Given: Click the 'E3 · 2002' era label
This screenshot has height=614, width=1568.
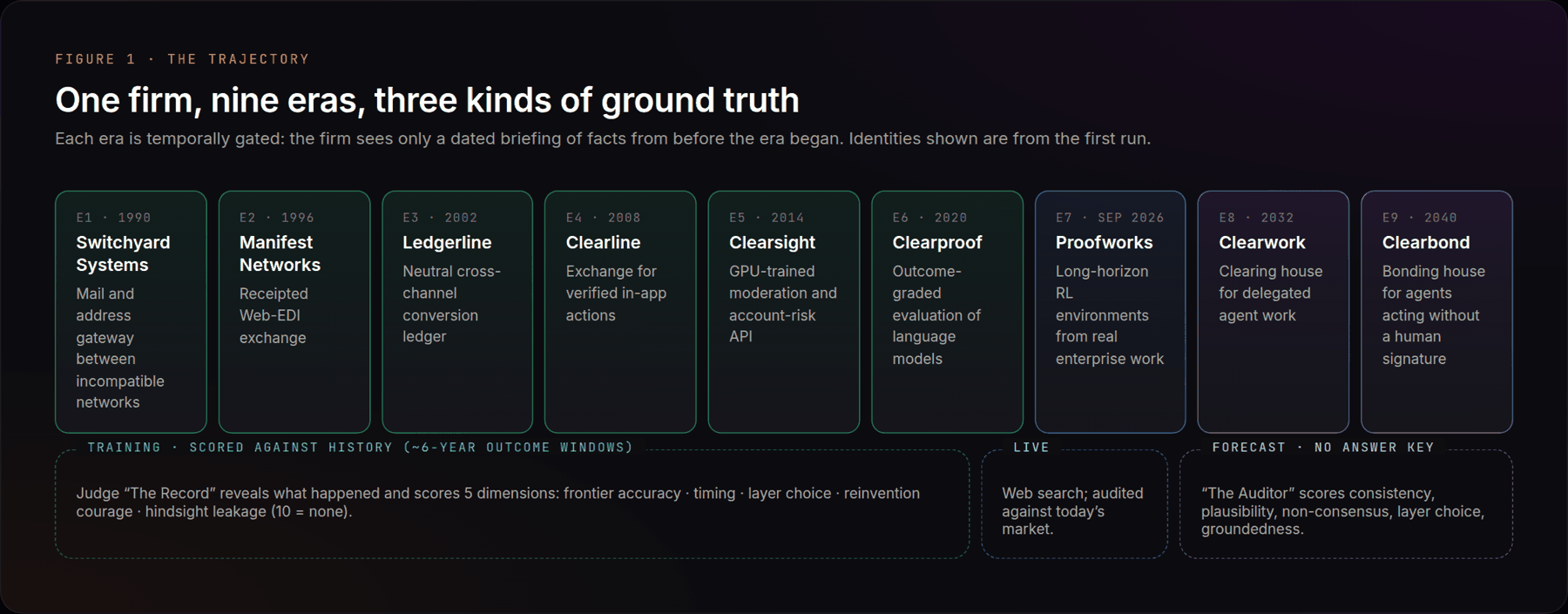Looking at the screenshot, I should click(440, 218).
